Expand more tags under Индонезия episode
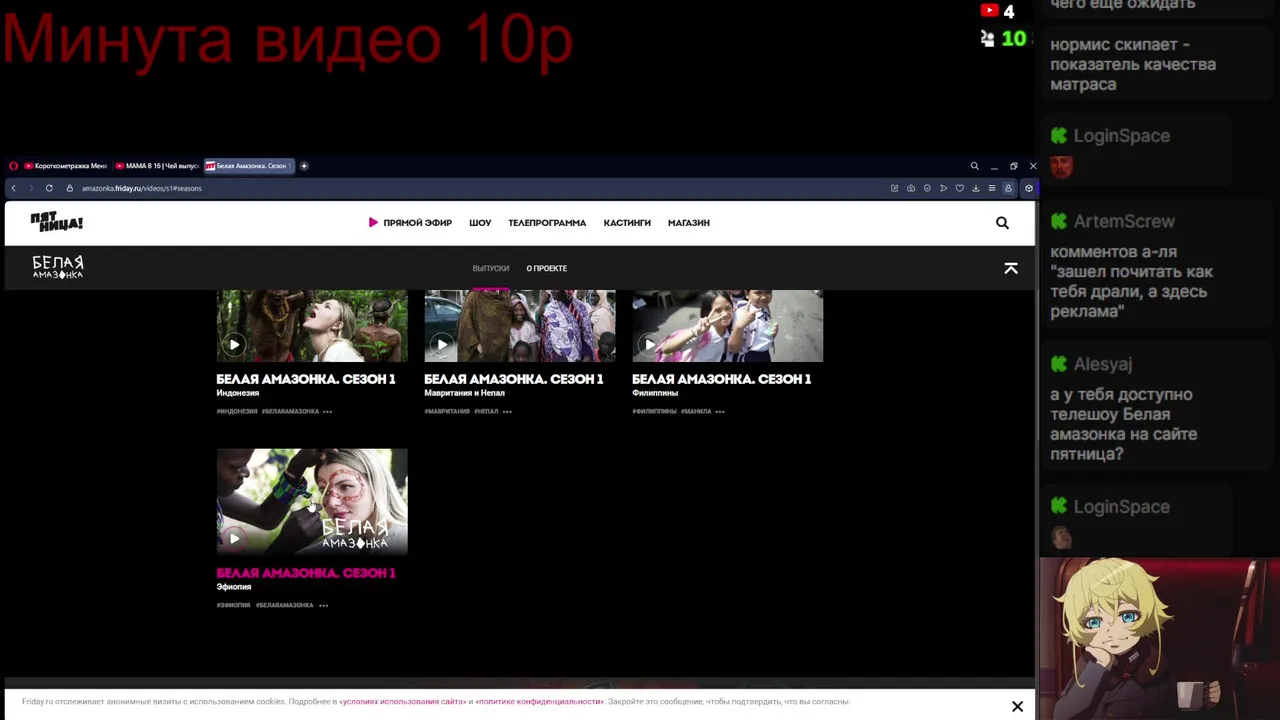The height and width of the screenshot is (720, 1280). tap(327, 411)
